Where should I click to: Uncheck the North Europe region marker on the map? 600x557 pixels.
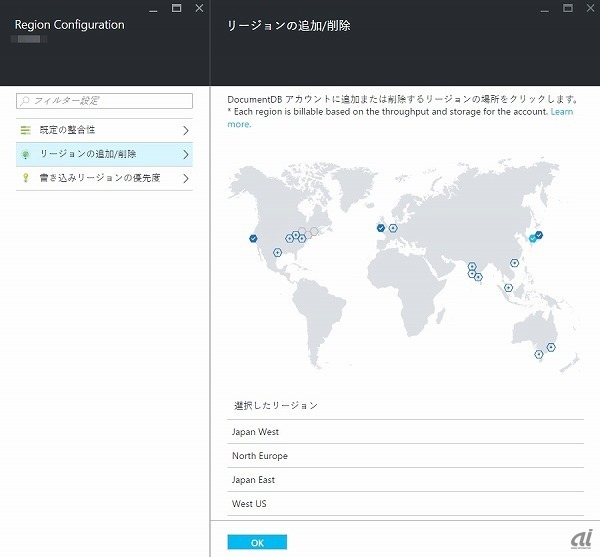[x=380, y=228]
